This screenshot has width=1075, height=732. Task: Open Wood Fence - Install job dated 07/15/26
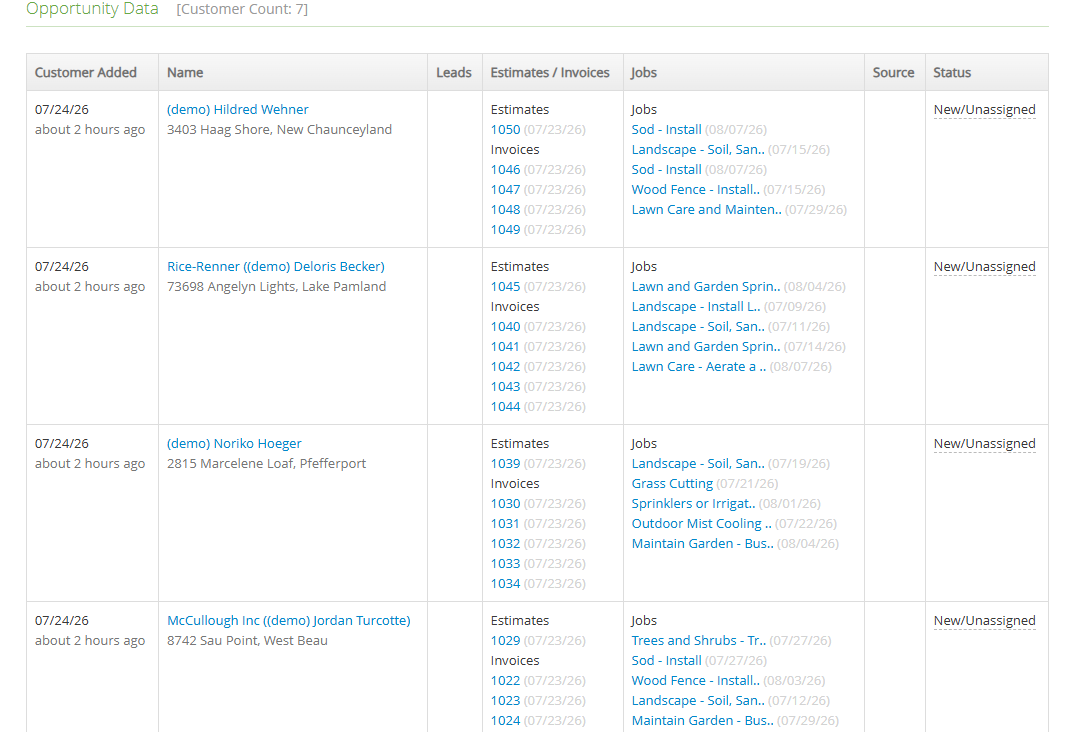point(695,189)
